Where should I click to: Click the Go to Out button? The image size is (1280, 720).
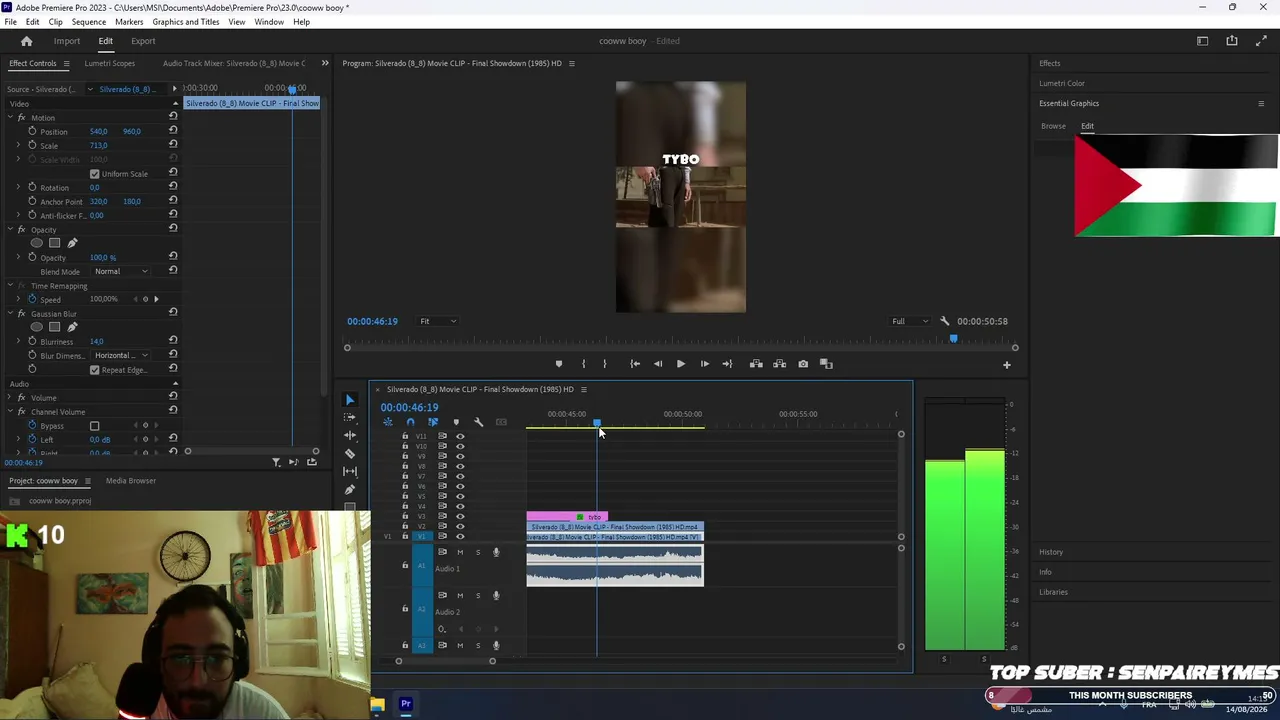point(727,364)
